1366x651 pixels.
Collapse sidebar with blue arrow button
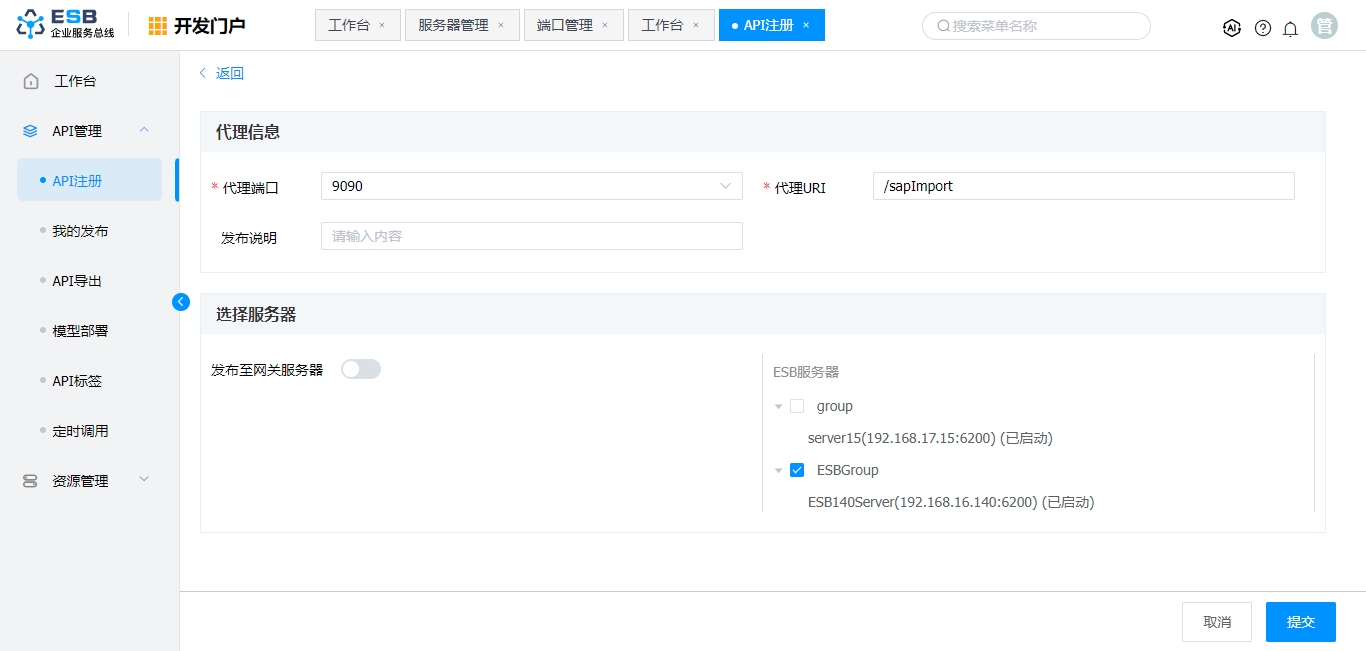coord(181,301)
